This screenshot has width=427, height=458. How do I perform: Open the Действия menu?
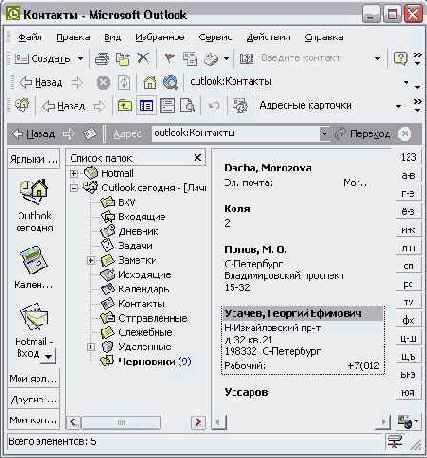[x=269, y=37]
